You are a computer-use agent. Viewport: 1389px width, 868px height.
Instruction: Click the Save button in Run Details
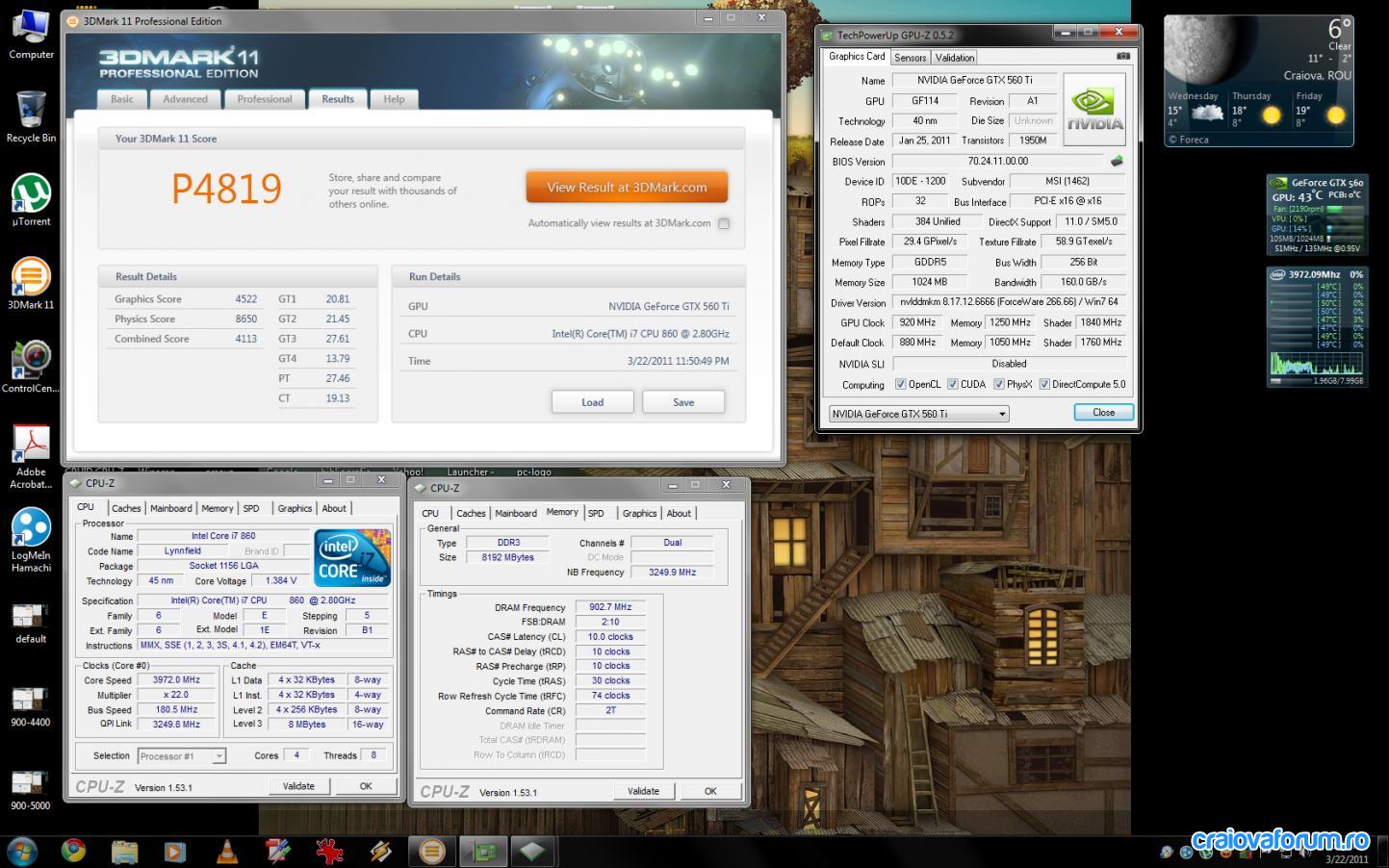pos(683,402)
